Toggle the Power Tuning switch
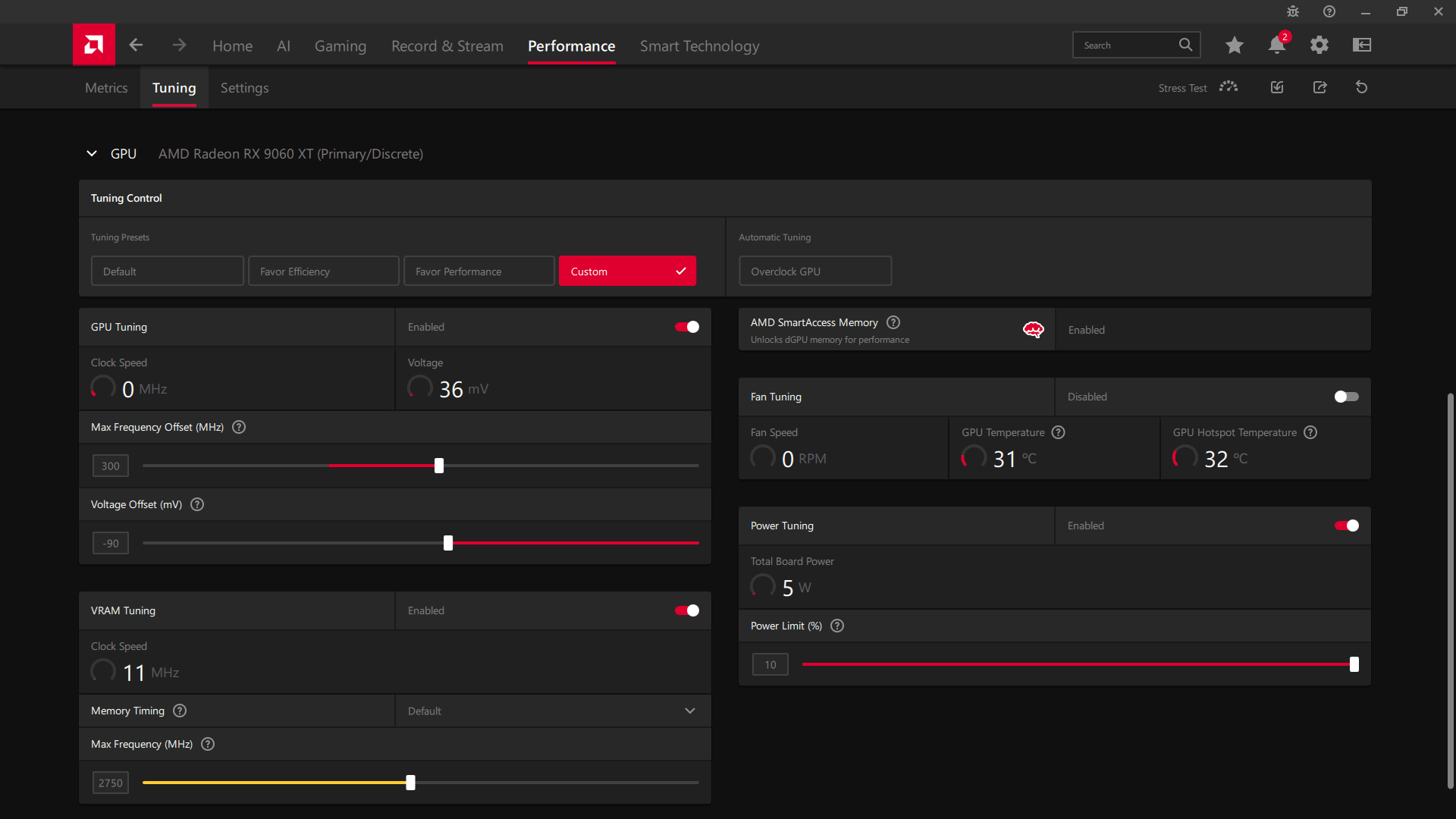Image resolution: width=1456 pixels, height=819 pixels. coord(1347,526)
